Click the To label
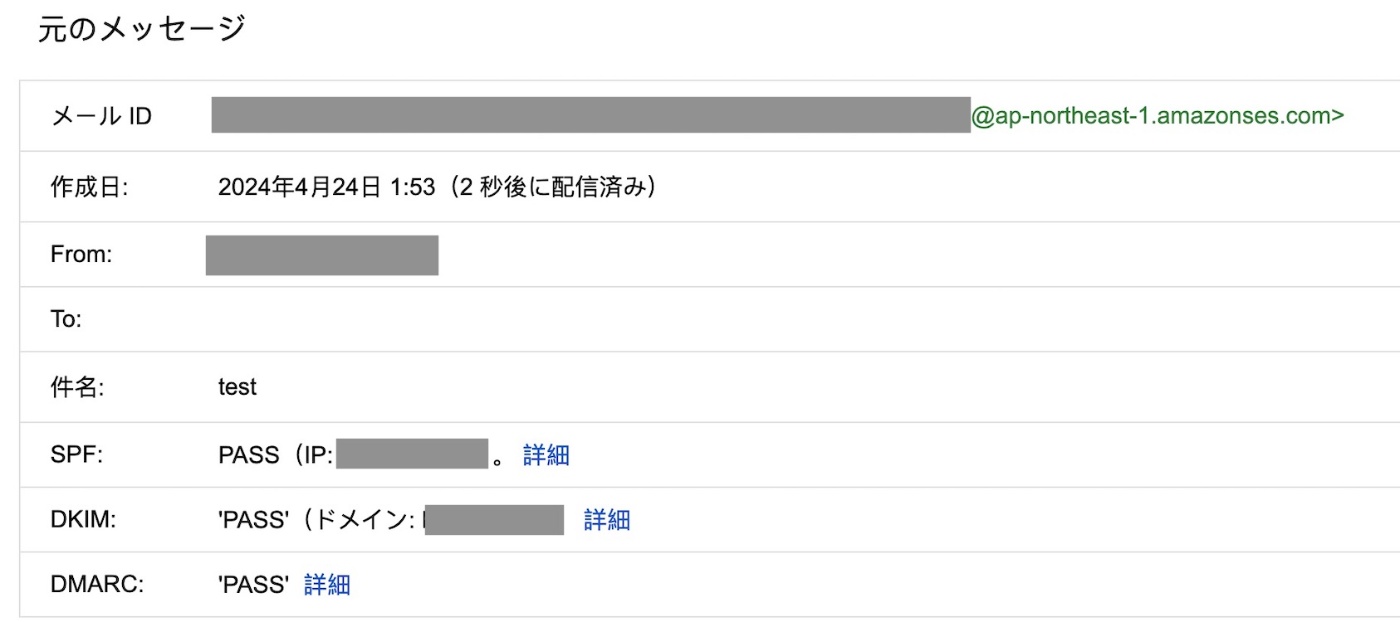 [x=66, y=320]
